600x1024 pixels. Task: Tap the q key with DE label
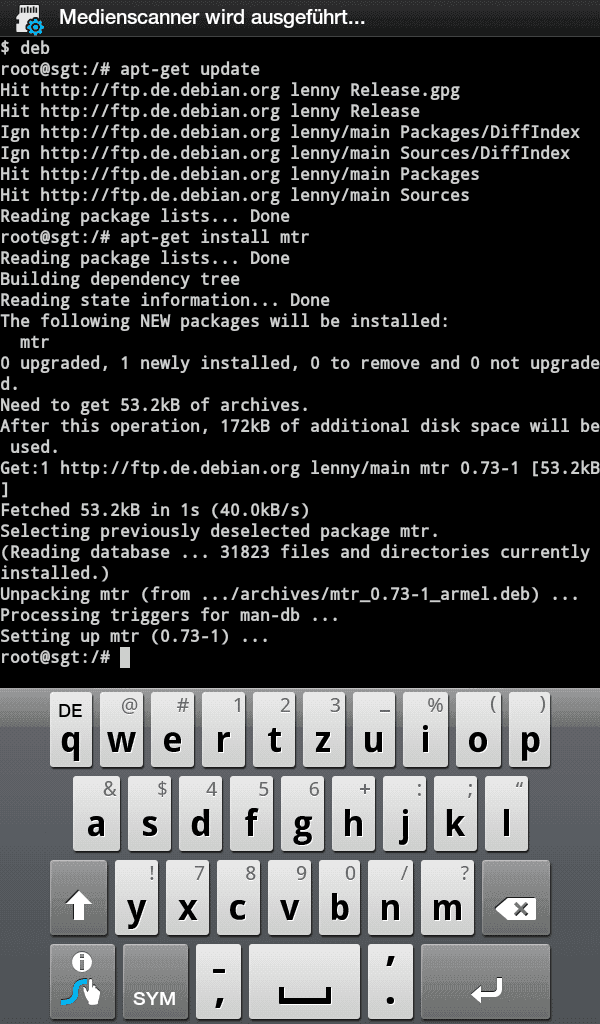[x=71, y=729]
